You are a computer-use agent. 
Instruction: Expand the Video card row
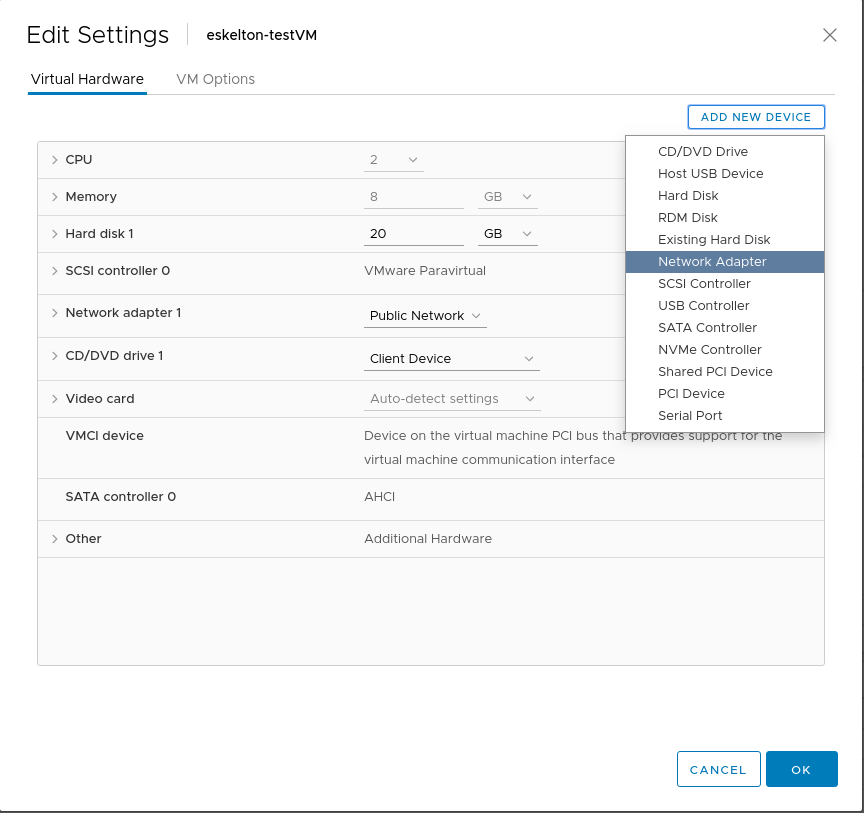tap(55, 399)
